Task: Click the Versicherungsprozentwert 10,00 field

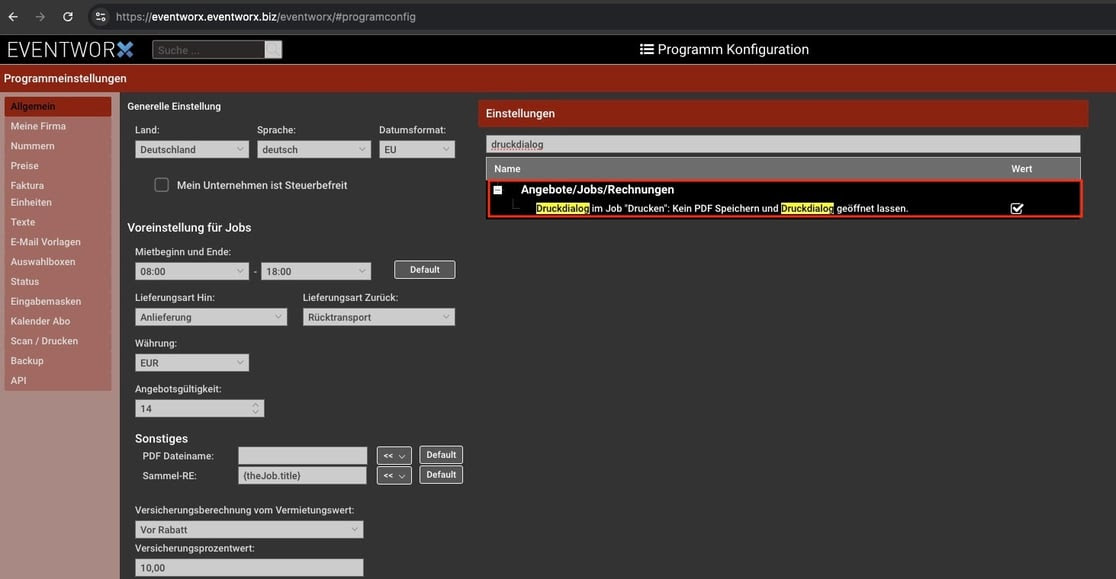Action: point(249,568)
